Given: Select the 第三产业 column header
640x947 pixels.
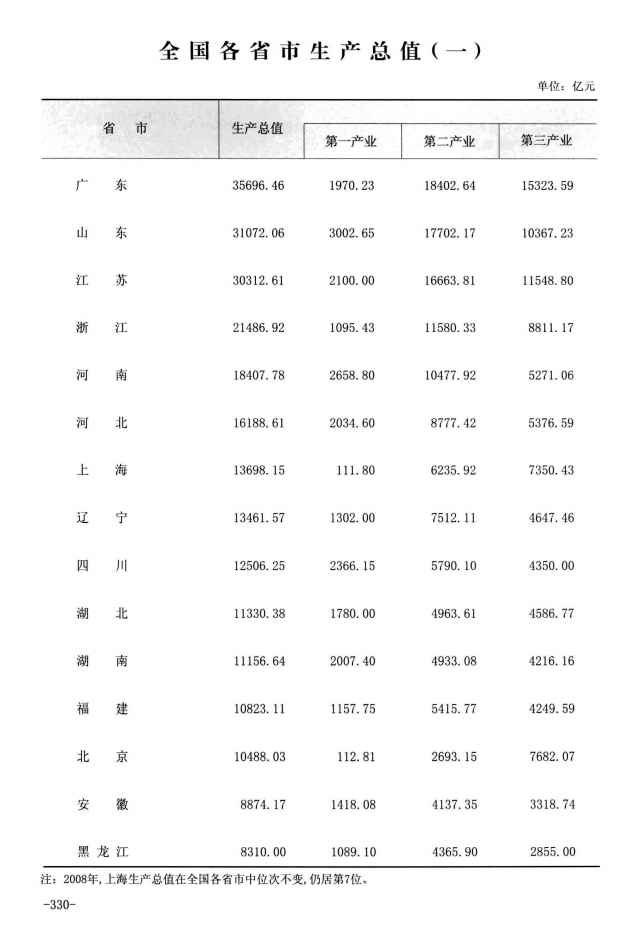Looking at the screenshot, I should (x=547, y=141).
